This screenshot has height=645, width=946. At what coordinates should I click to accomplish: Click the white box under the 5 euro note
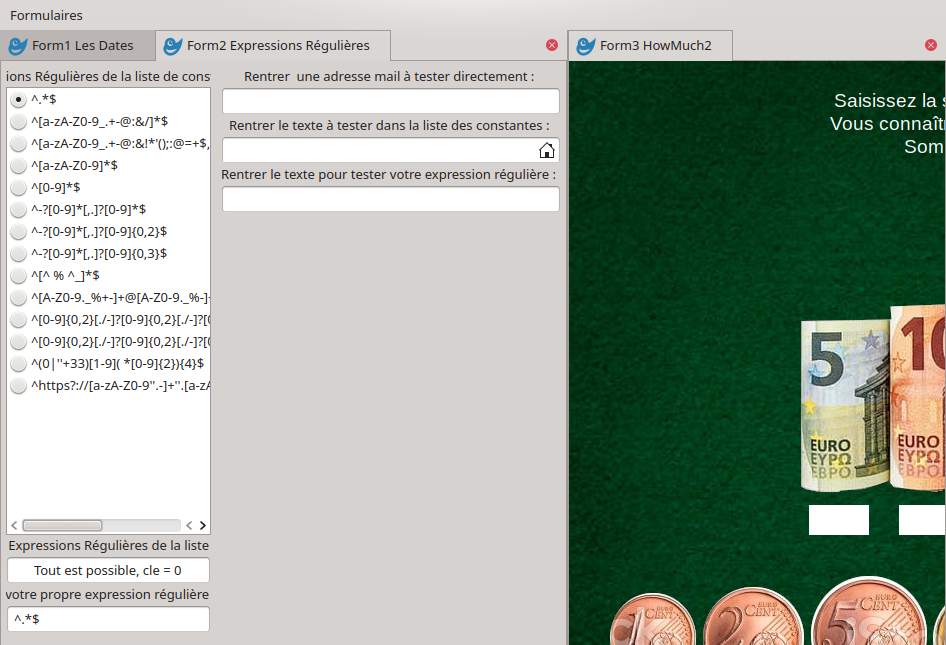(x=839, y=520)
